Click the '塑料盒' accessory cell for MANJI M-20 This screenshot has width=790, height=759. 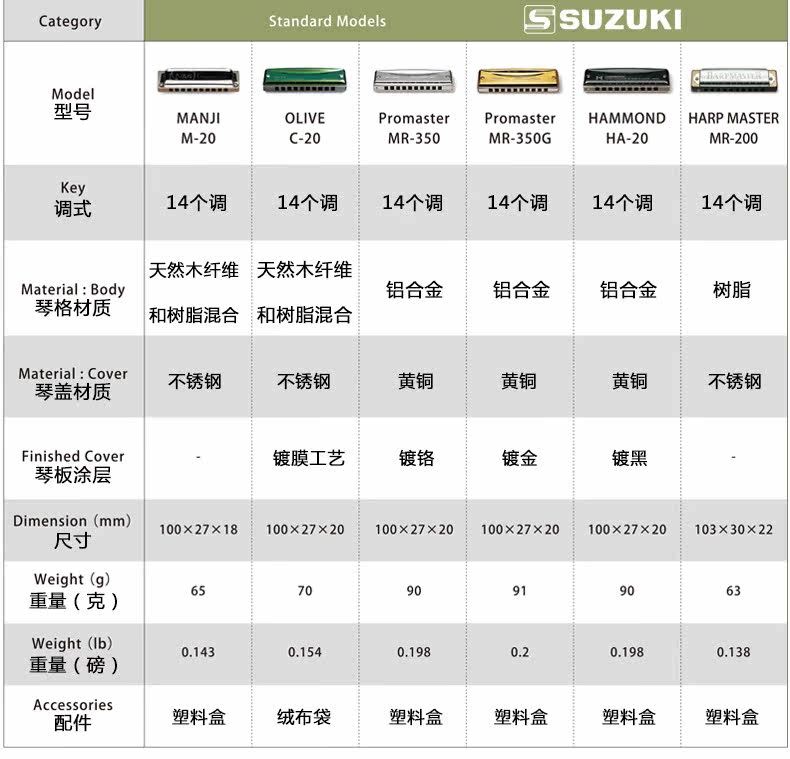pos(199,717)
